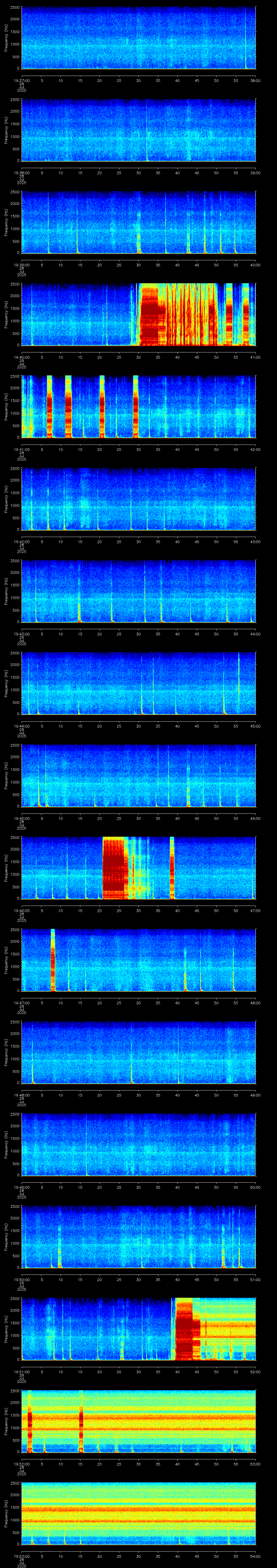This screenshot has width=277, height=1568.
Task: Click the 19:47:00 time label
Action: pos(21,1003)
